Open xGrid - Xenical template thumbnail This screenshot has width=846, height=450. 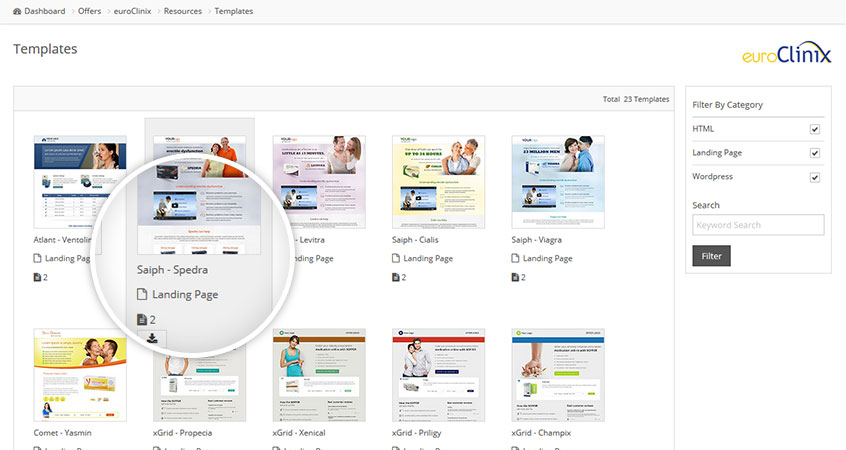coord(319,375)
